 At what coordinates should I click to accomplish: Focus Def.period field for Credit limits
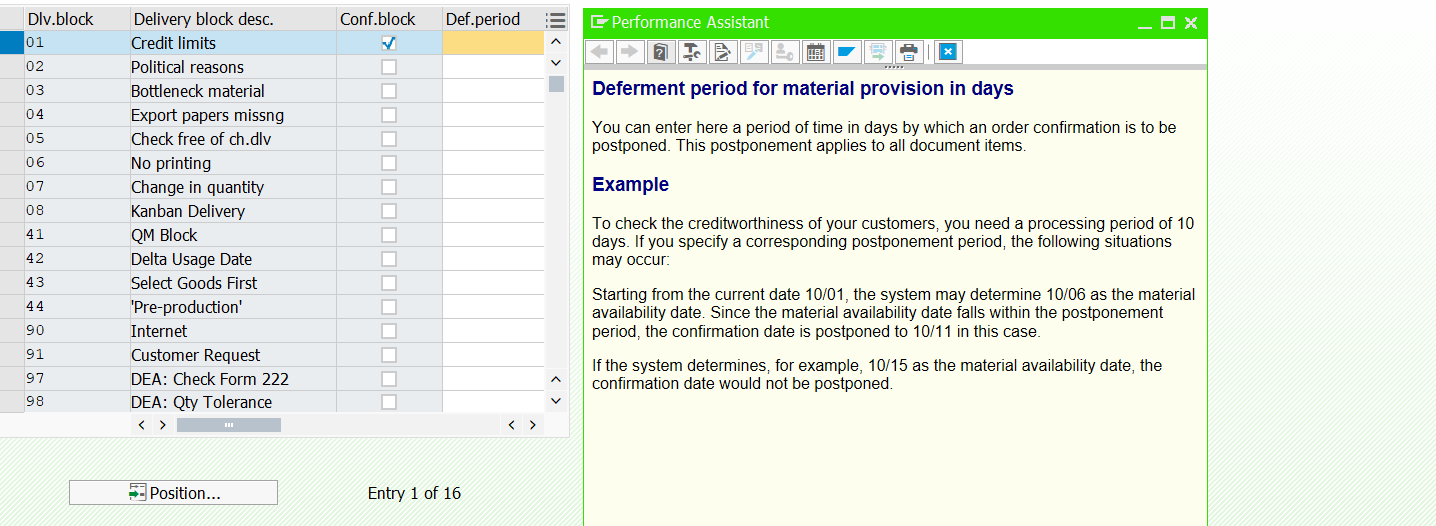coord(493,43)
